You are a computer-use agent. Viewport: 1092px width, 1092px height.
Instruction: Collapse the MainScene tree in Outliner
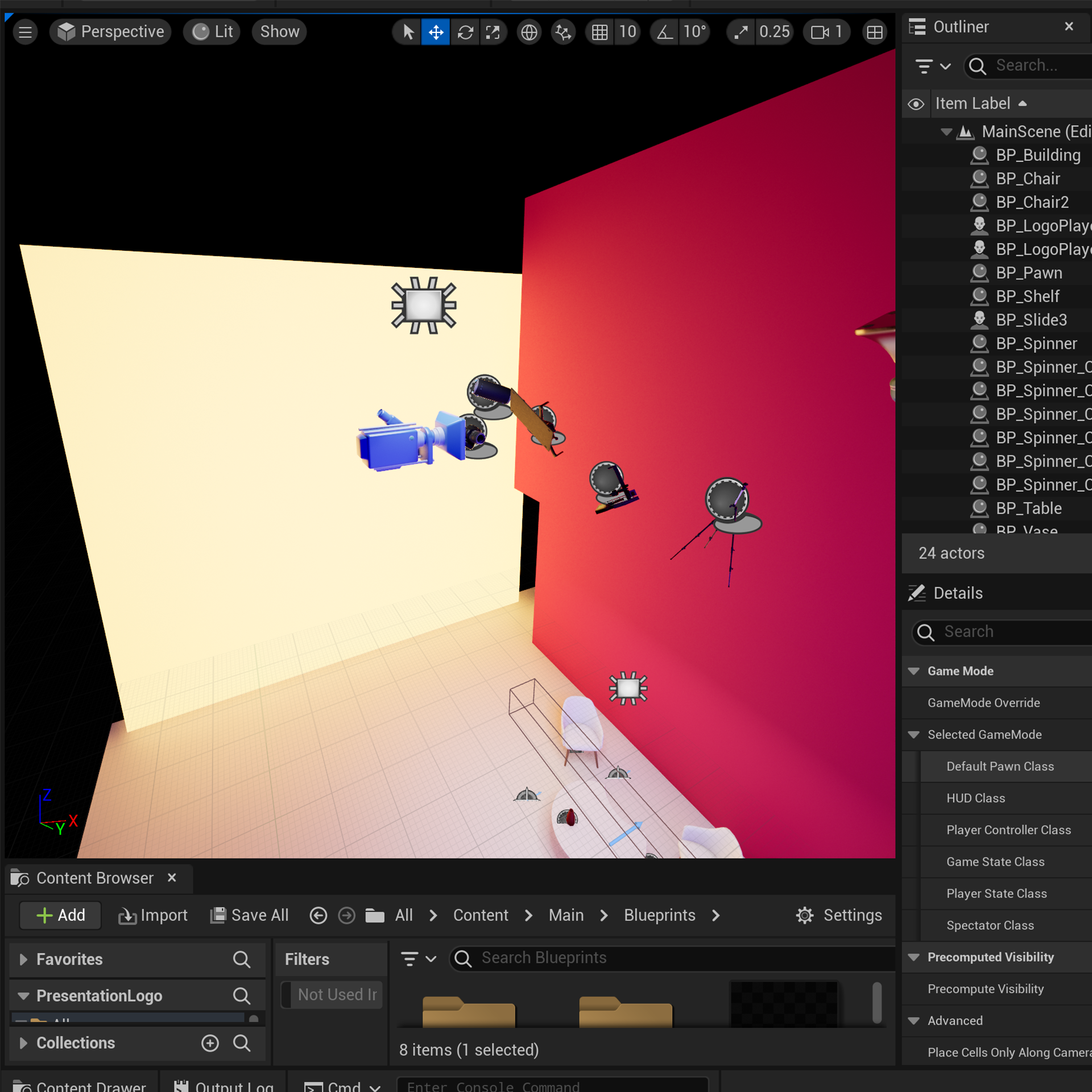(946, 132)
